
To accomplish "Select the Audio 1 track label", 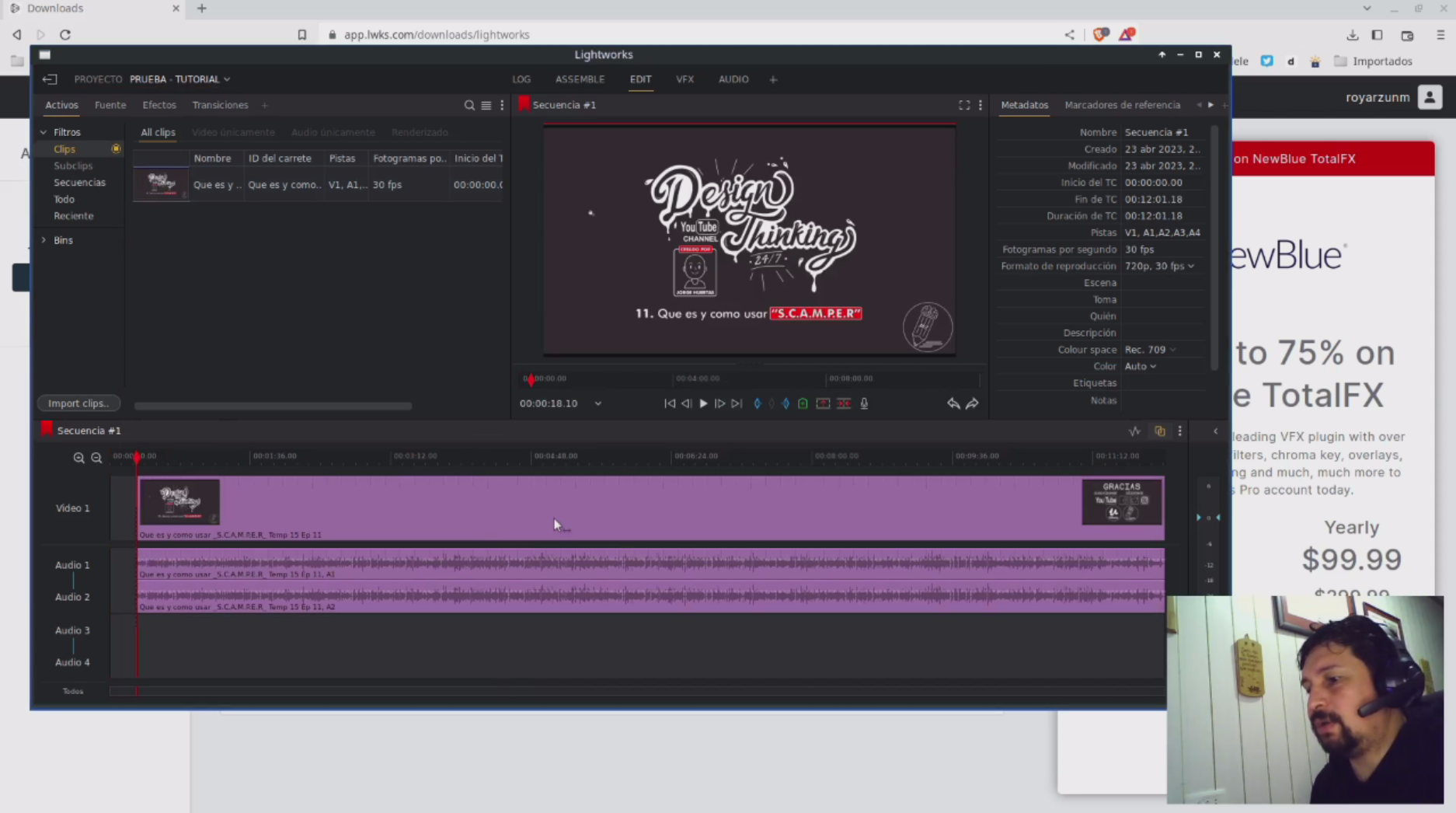I will point(72,565).
